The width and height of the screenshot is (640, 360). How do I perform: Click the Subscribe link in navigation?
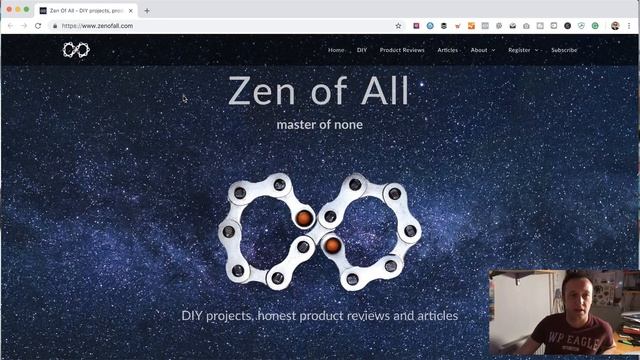[x=564, y=50]
